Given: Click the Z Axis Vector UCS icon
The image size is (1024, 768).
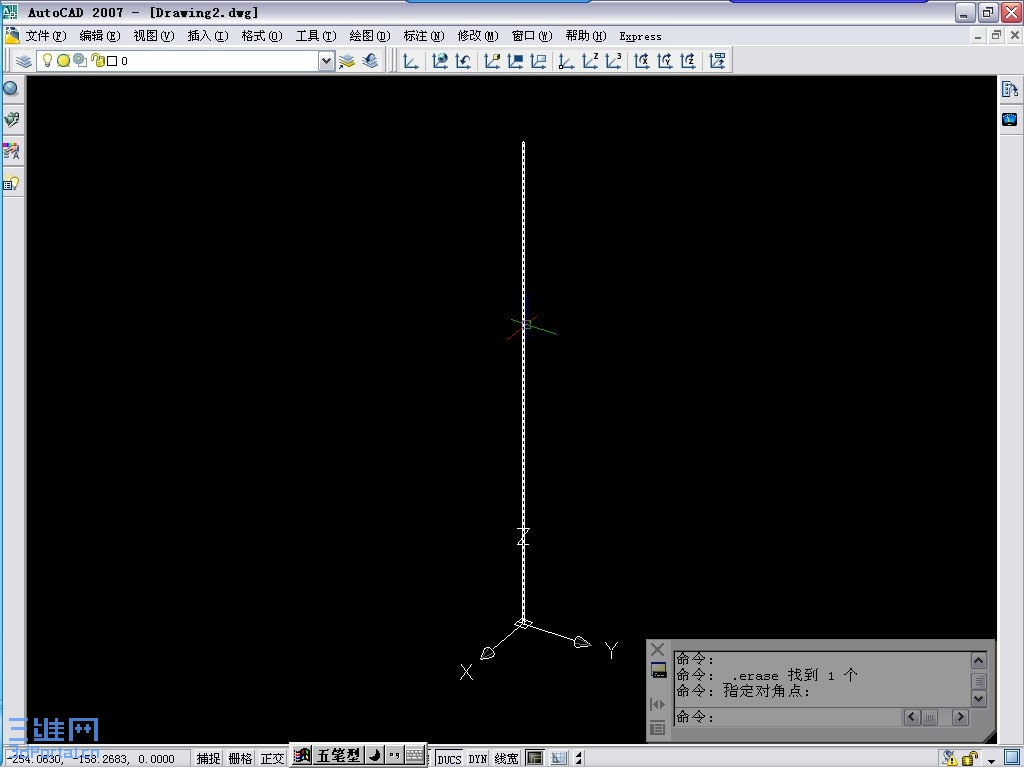Looking at the screenshot, I should tap(590, 61).
